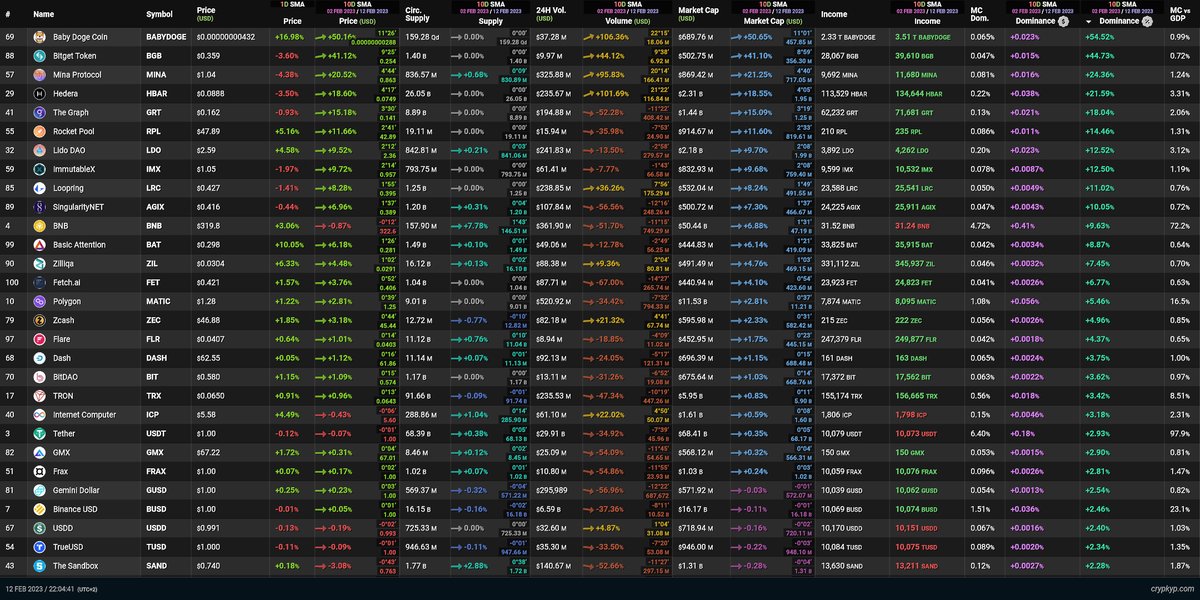Image resolution: width=1200 pixels, height=600 pixels.
Task: Click the ImmutableX logo icon
Action: tap(39, 168)
